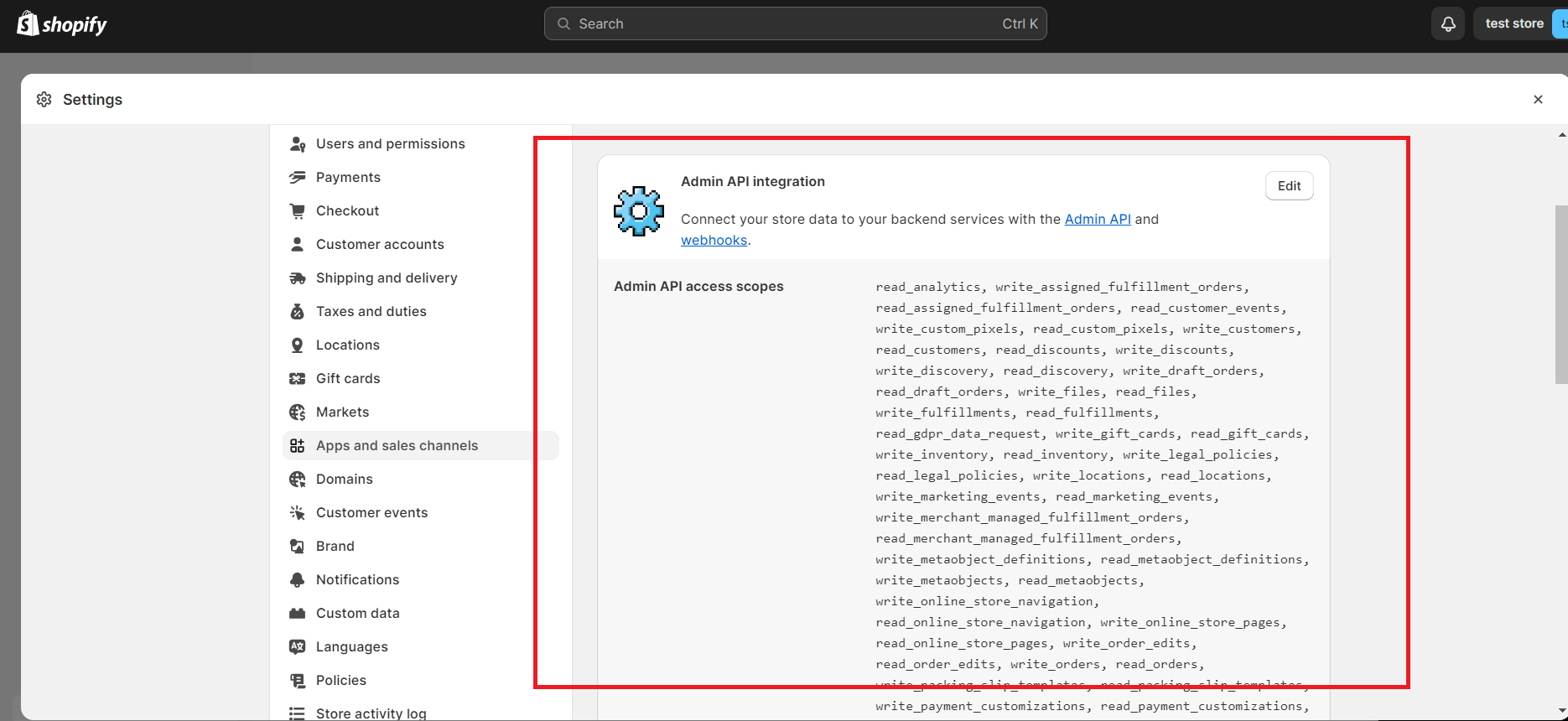Image resolution: width=1568 pixels, height=721 pixels.
Task: Go to Markets settings
Action: 421,412
